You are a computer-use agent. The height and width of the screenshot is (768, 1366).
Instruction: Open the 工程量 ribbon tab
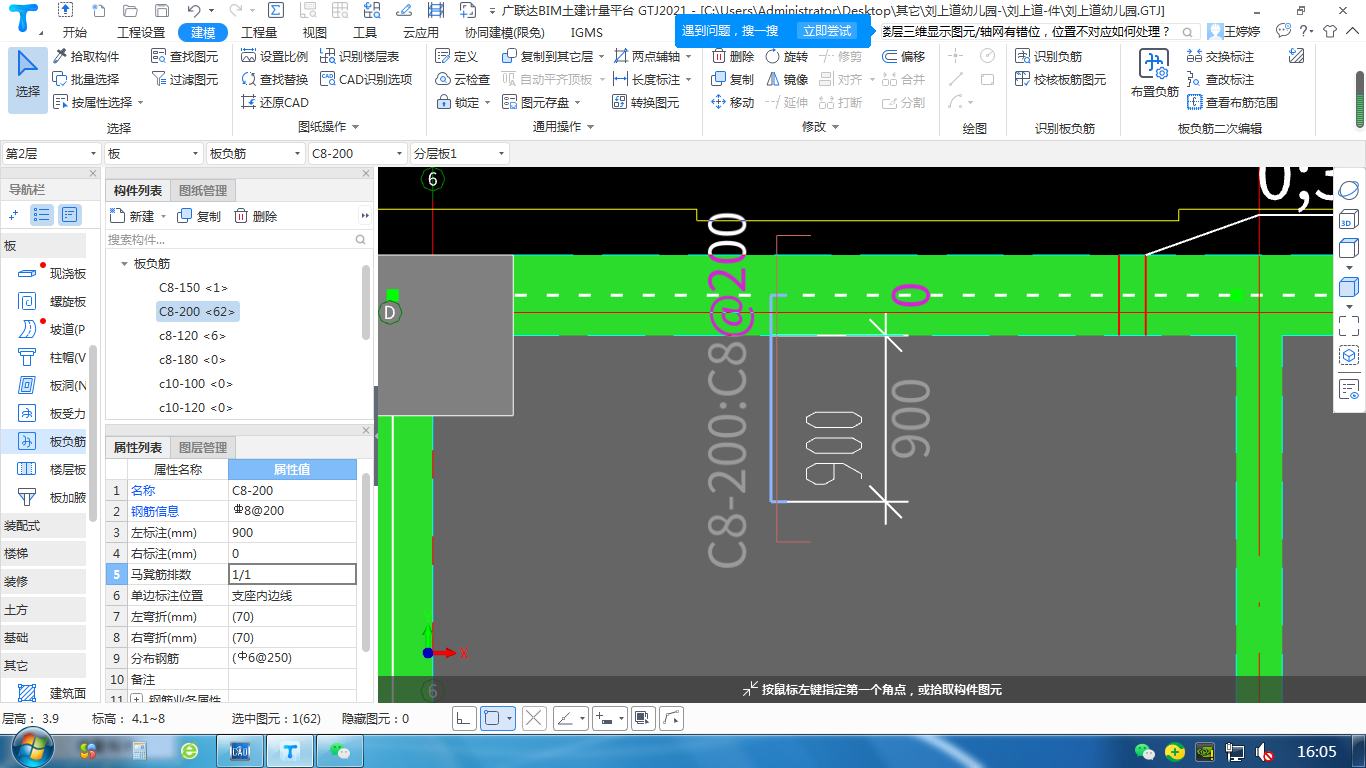click(x=259, y=32)
